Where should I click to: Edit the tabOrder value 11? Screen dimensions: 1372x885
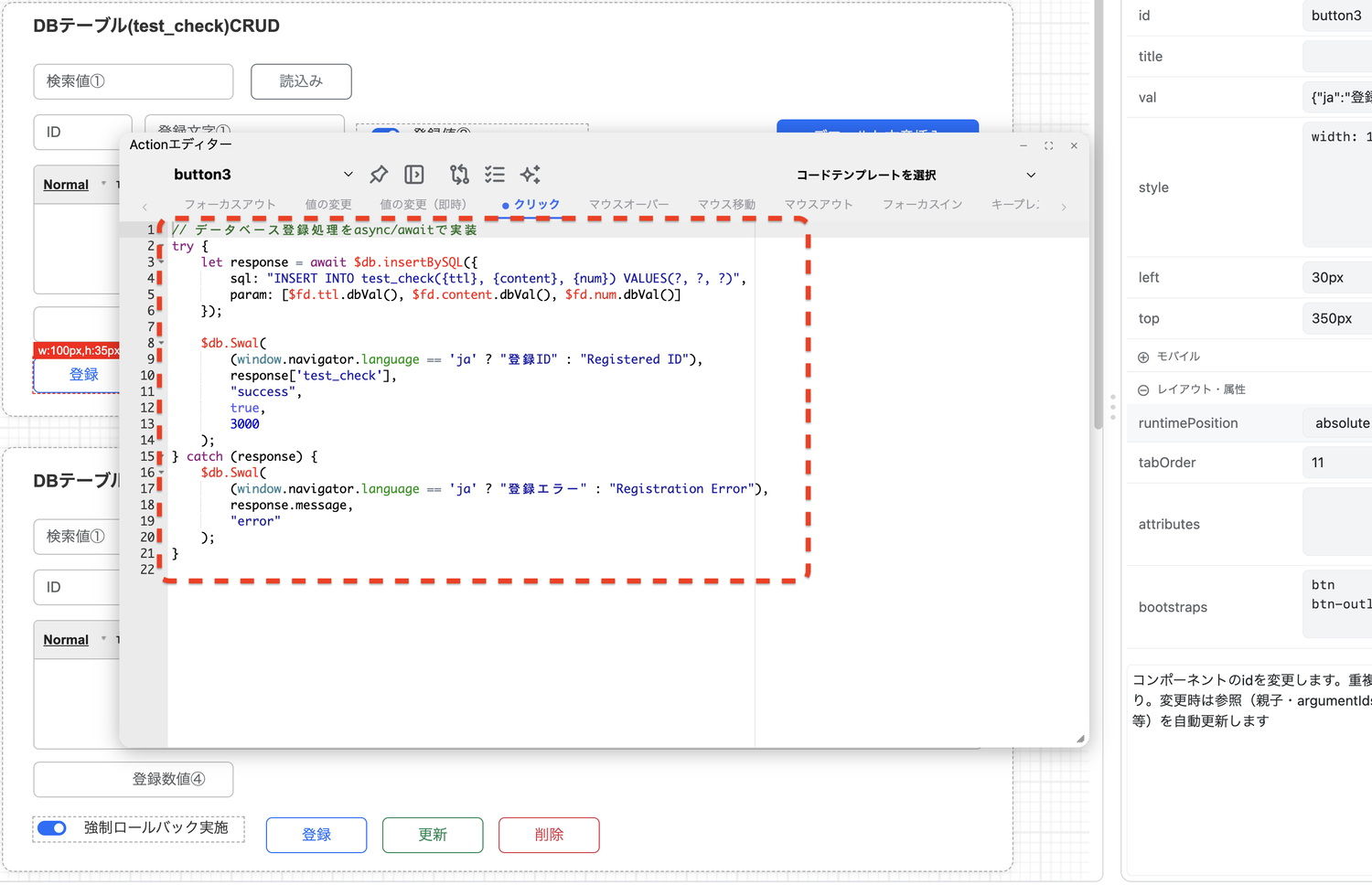[x=1337, y=463]
